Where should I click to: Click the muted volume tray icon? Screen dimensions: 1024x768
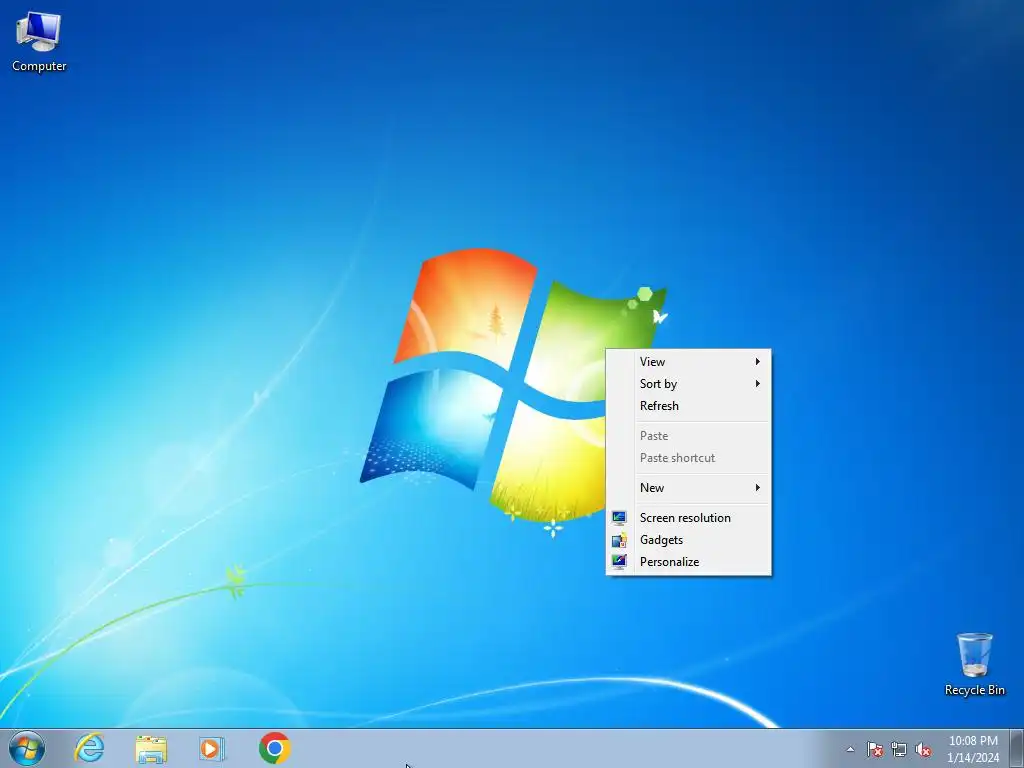923,749
